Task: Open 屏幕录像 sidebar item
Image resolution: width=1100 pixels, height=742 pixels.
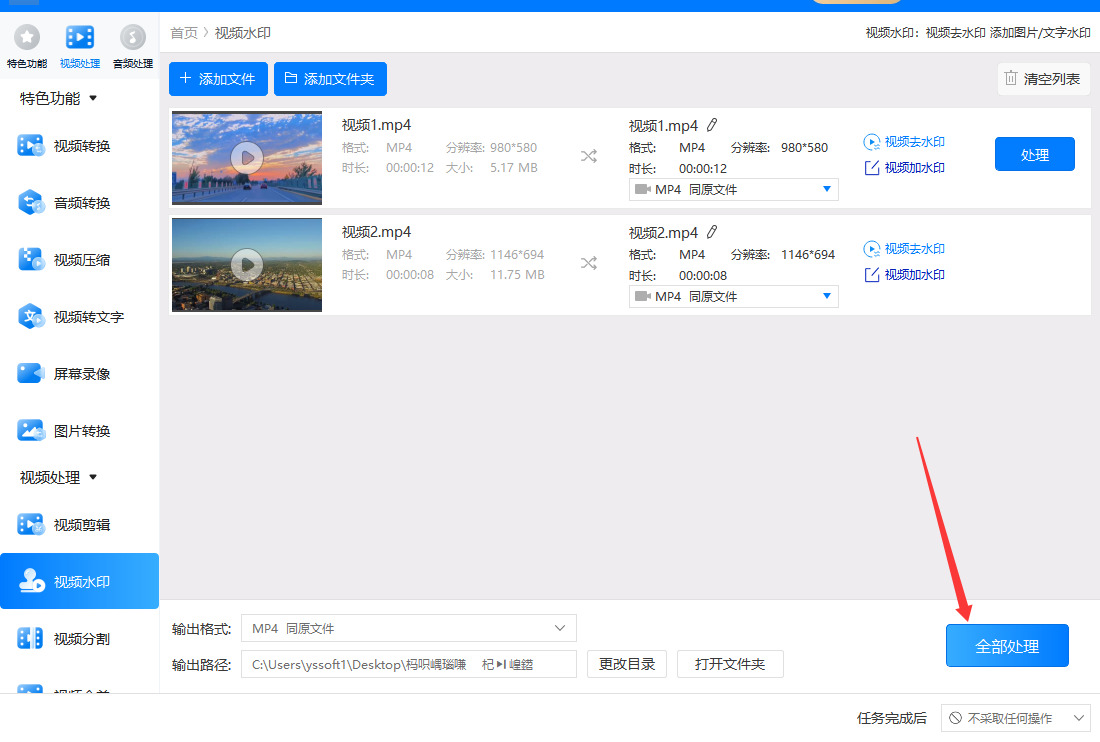Action: (x=79, y=374)
